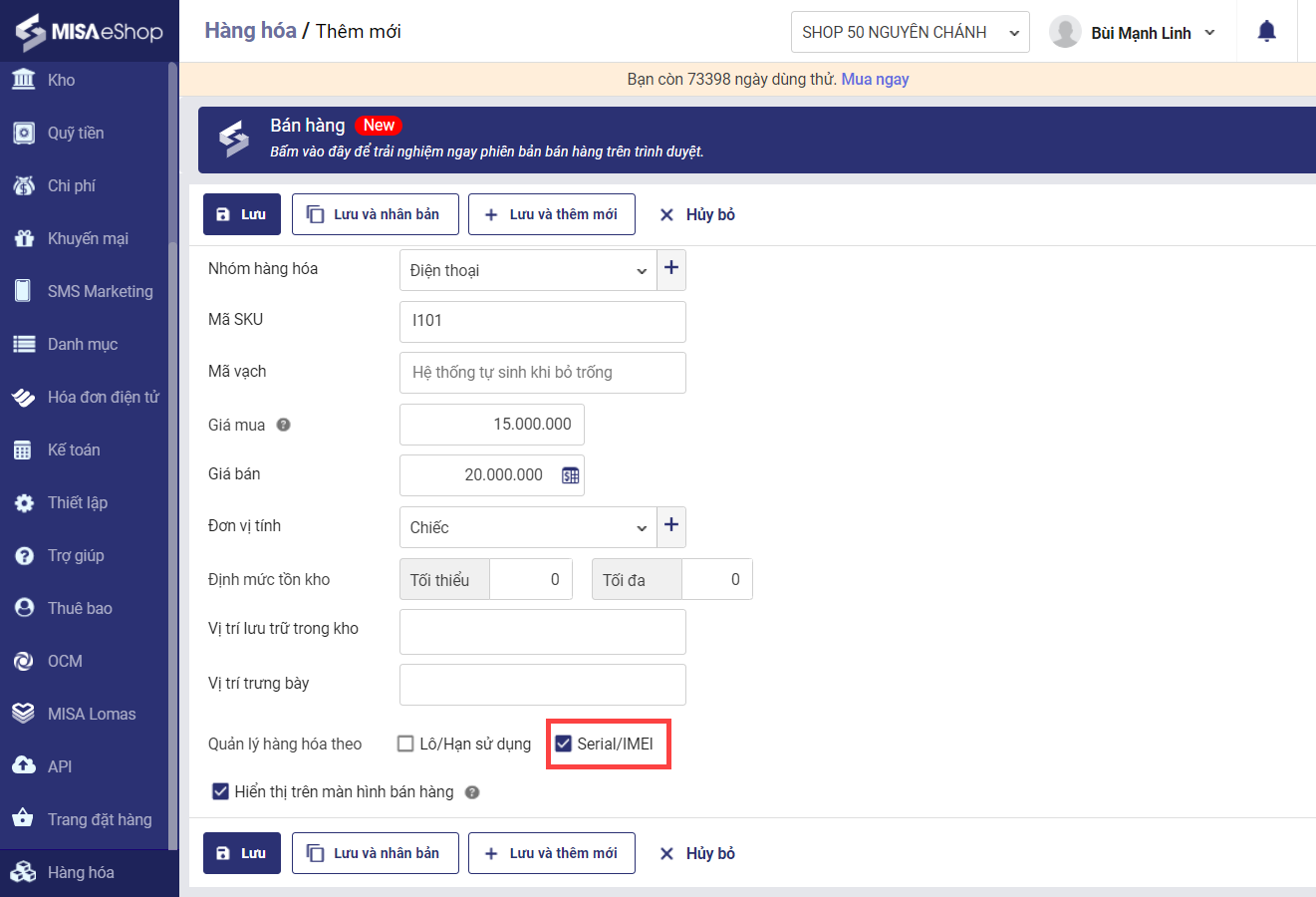Click bottom Lưu và thêm mới button
The width and height of the screenshot is (1316, 897).
[x=552, y=853]
